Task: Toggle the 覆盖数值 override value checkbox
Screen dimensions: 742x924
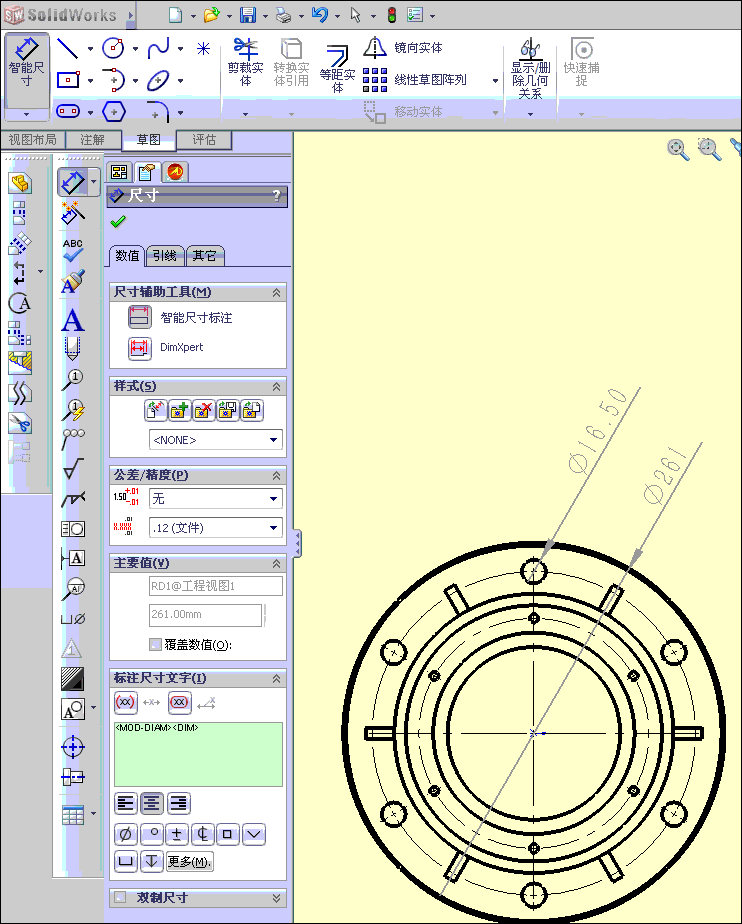Action: click(155, 644)
